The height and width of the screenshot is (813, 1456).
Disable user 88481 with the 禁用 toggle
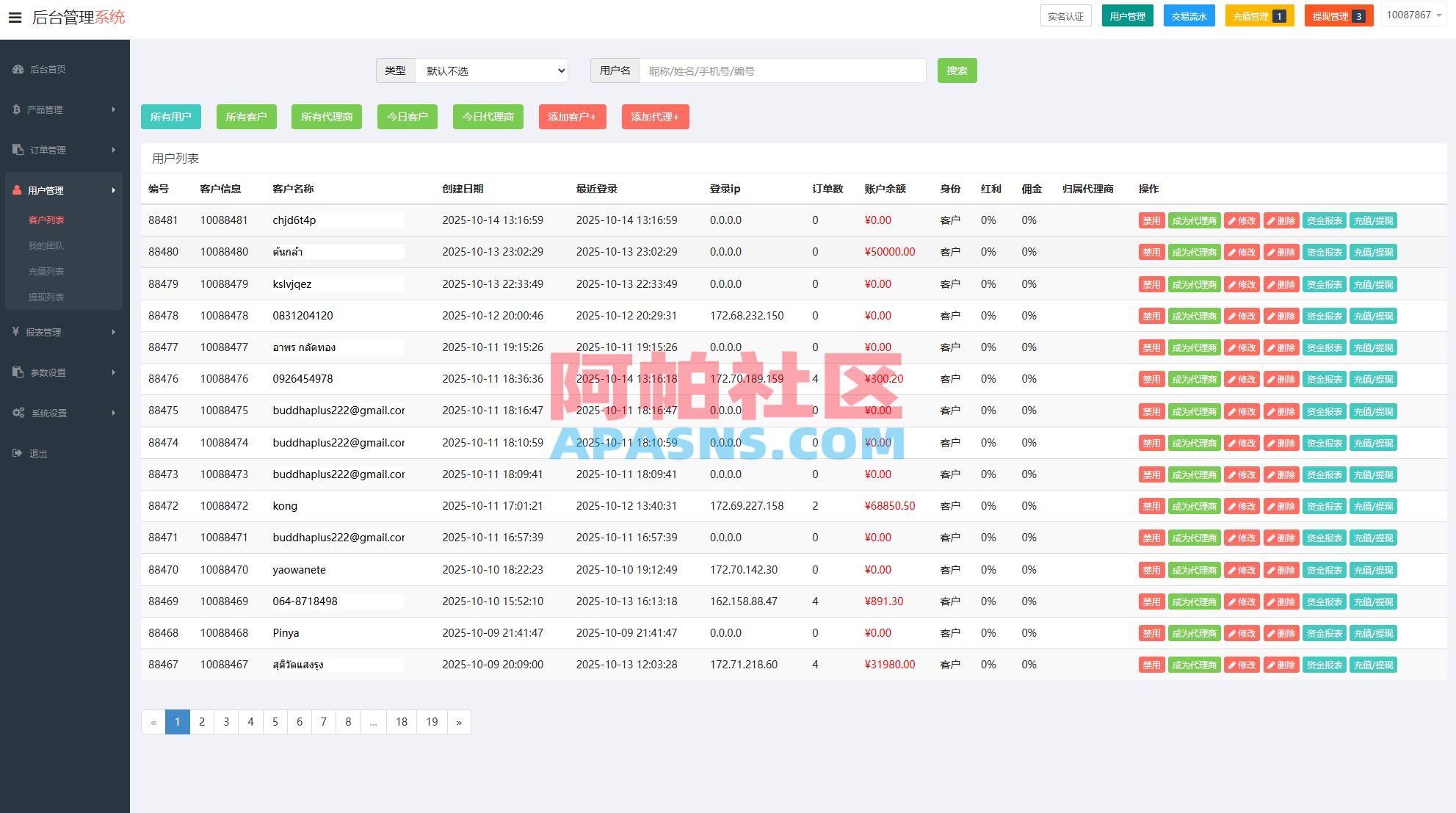[x=1151, y=220]
